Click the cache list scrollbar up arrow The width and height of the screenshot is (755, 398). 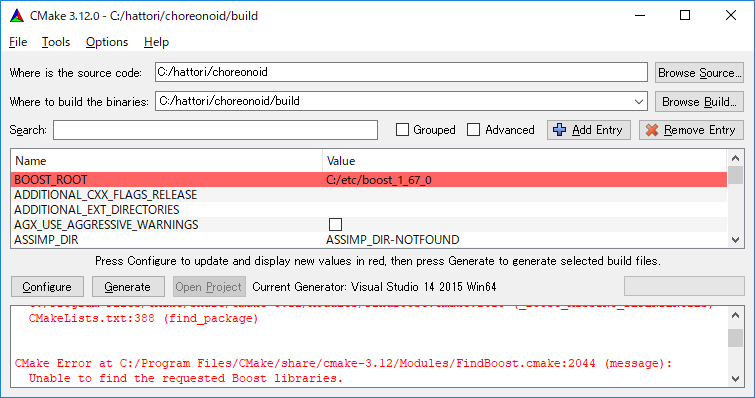point(735,157)
